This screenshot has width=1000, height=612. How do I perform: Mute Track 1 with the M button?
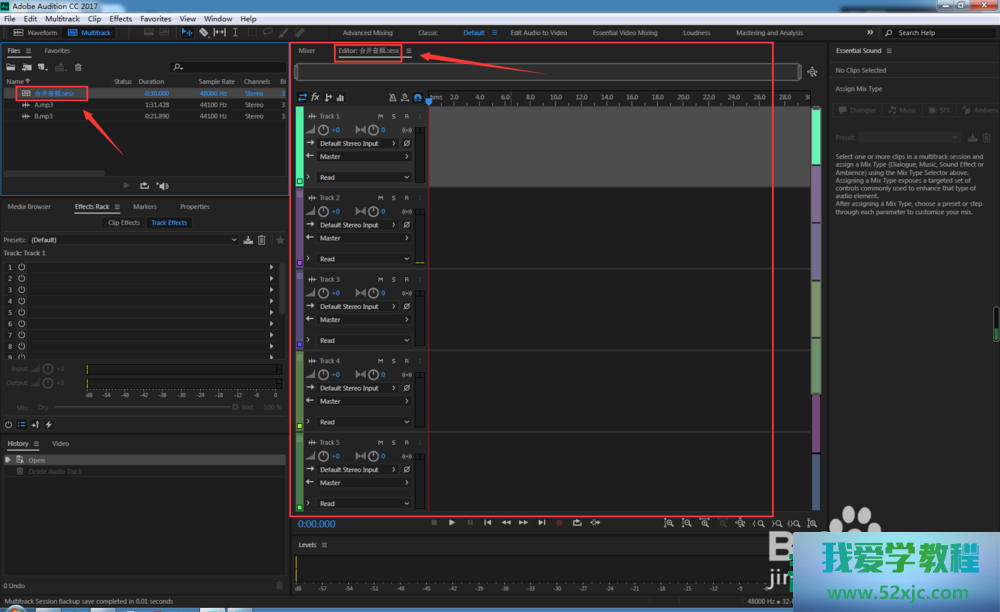[x=380, y=116]
